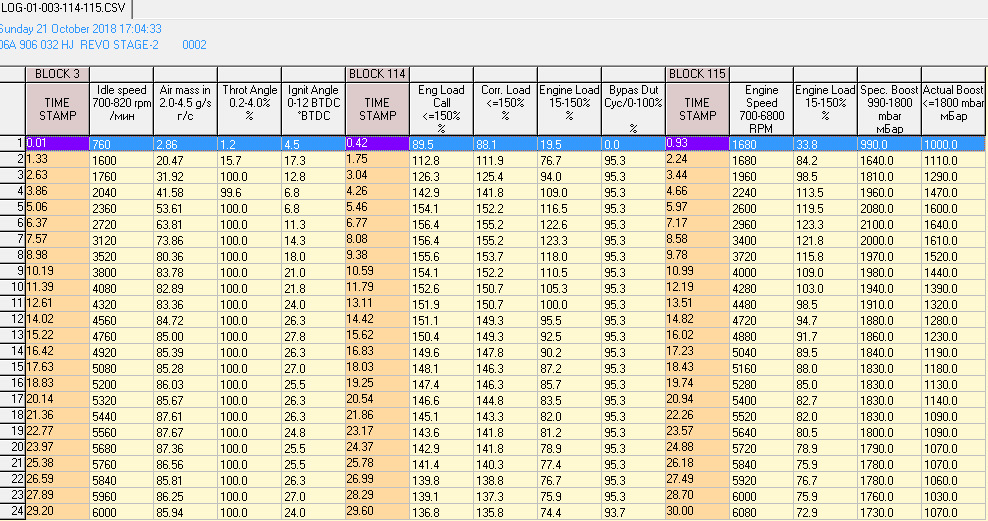Select actual boost cell 1610.0
The height and width of the screenshot is (521, 988).
(953, 241)
